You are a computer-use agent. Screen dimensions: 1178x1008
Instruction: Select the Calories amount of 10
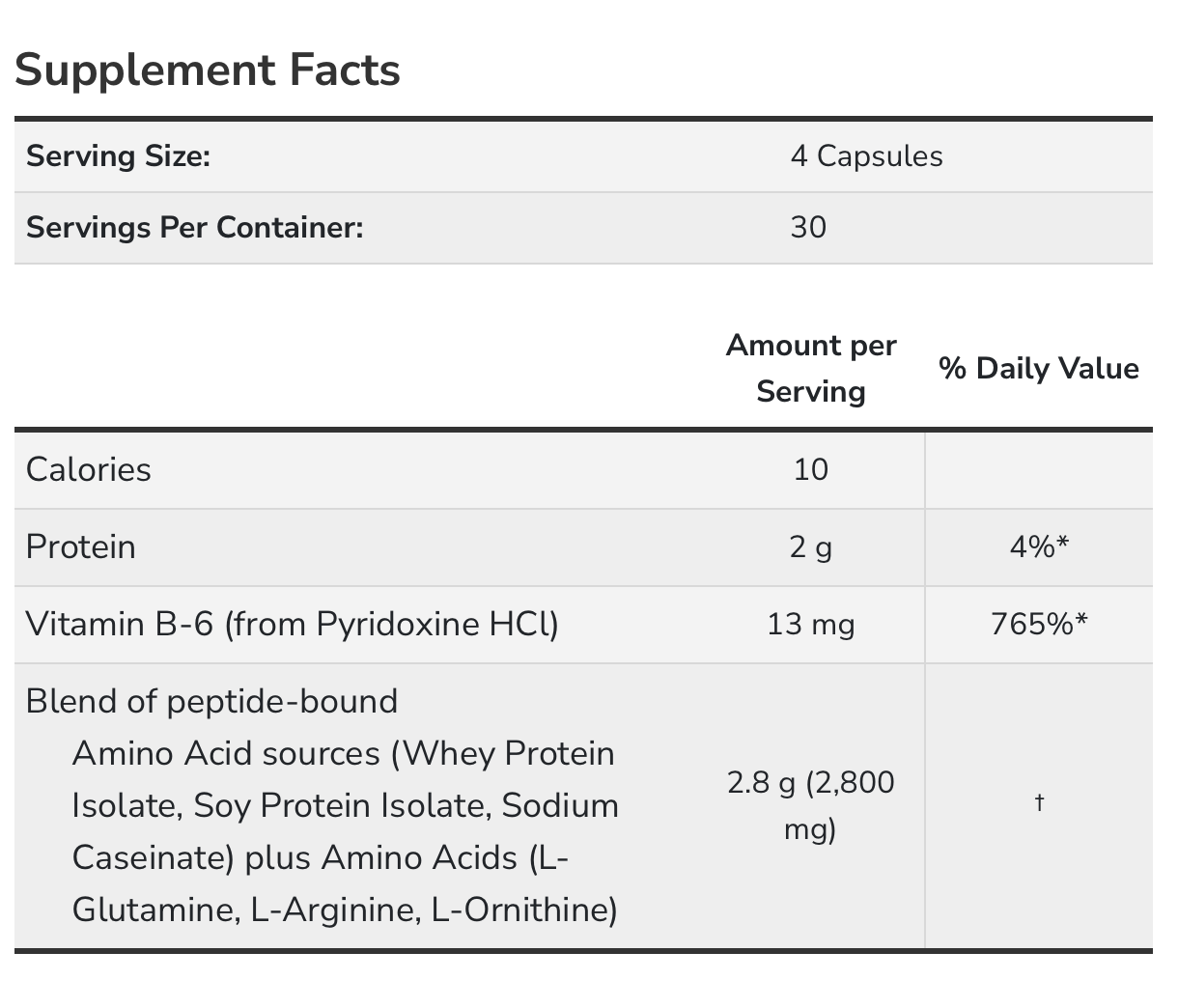click(811, 469)
